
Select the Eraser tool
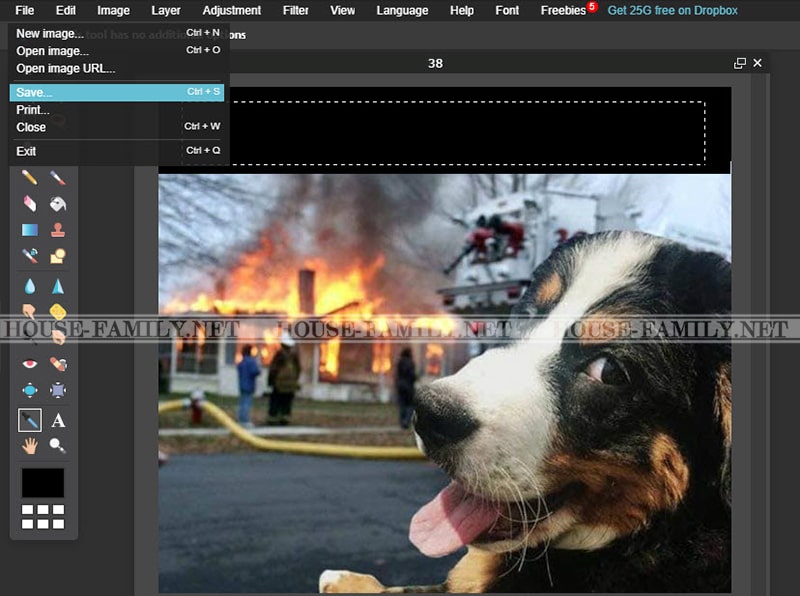30,204
